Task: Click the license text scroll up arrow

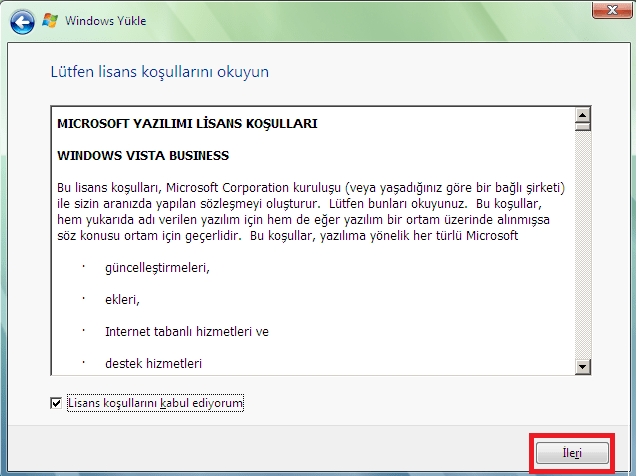Action: pyautogui.click(x=583, y=115)
